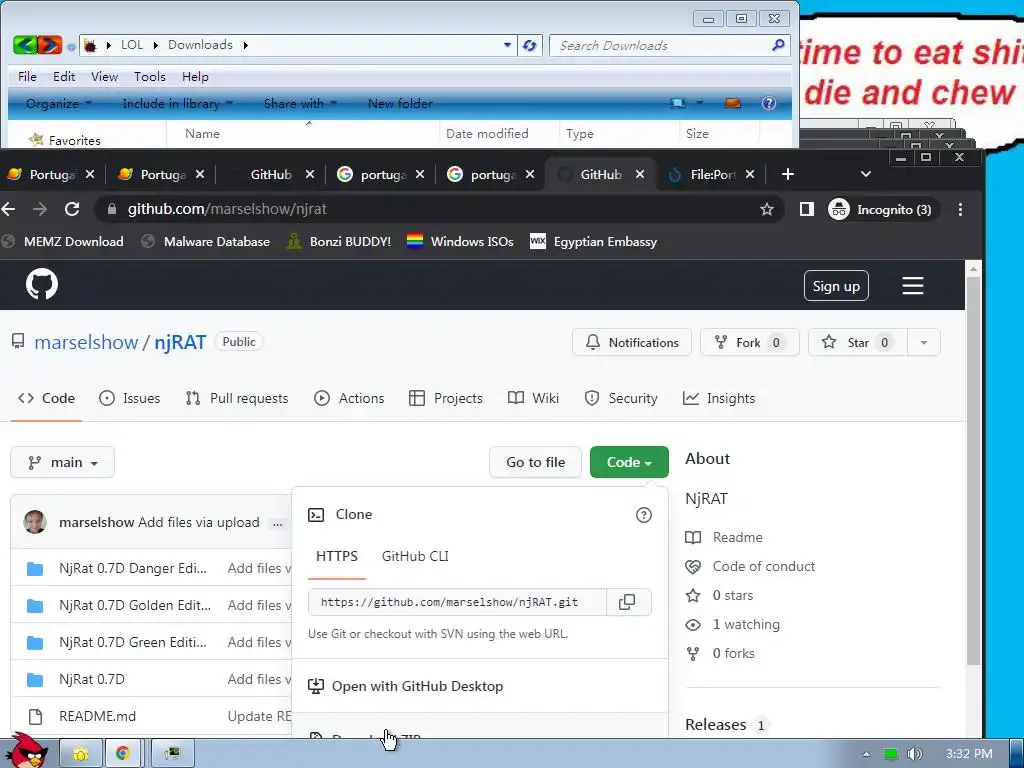
Task: Open Explorer help question mark icon
Action: point(769,103)
